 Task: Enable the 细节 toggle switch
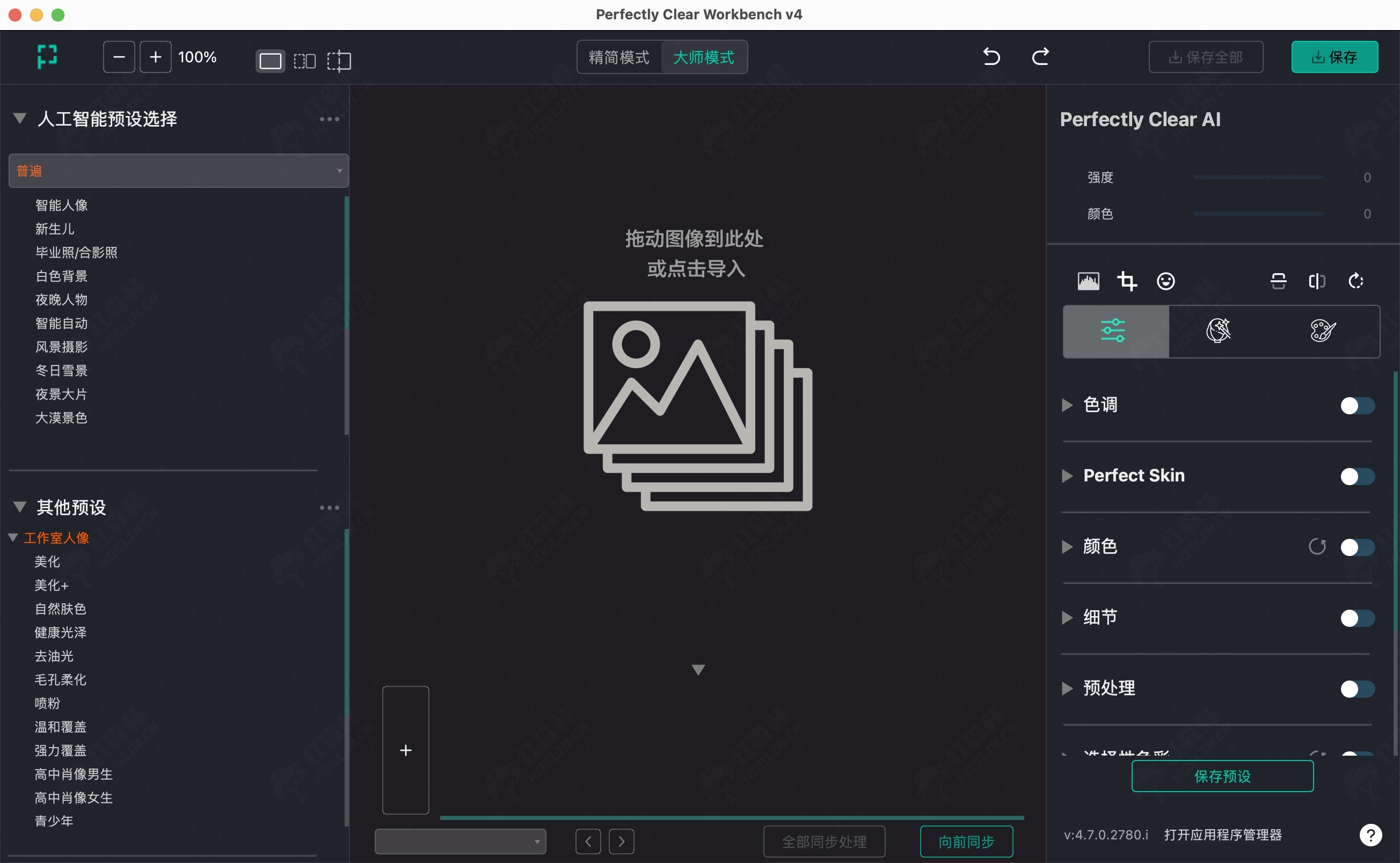1357,618
